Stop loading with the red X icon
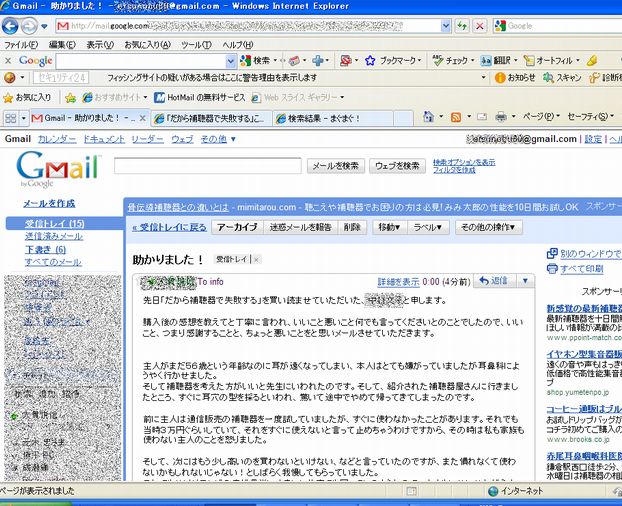Image resolution: width=622 pixels, height=506 pixels. coord(480,26)
